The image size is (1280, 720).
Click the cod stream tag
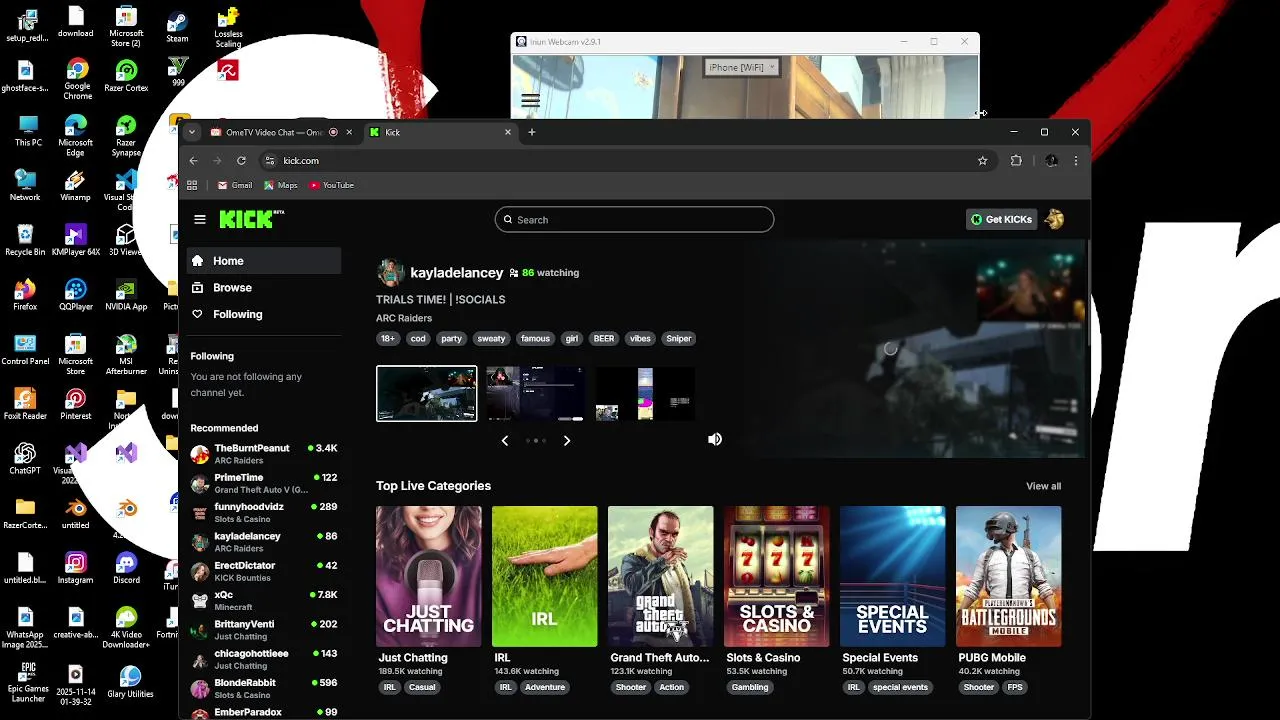click(418, 338)
